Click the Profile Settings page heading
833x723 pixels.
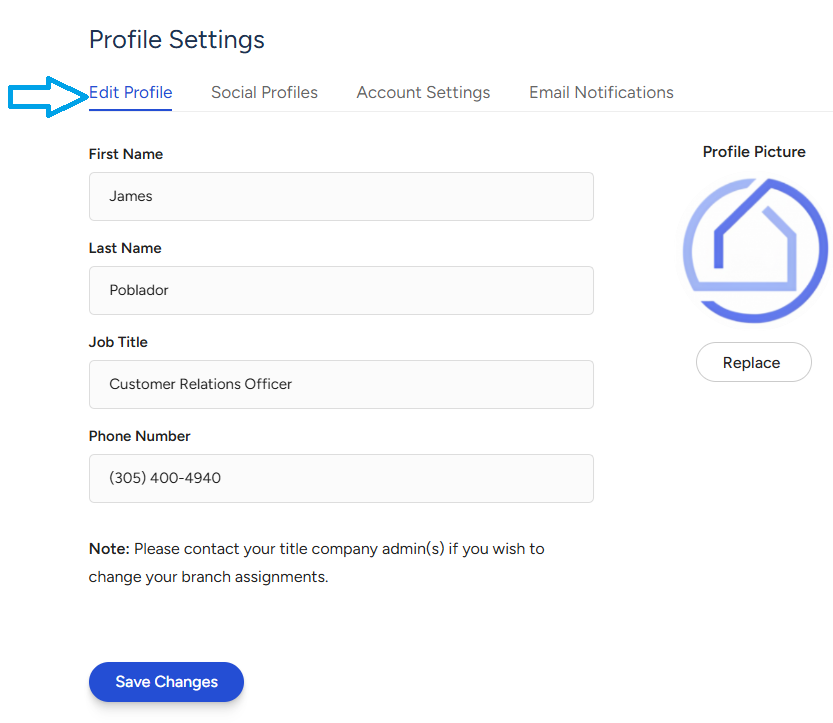tap(177, 40)
